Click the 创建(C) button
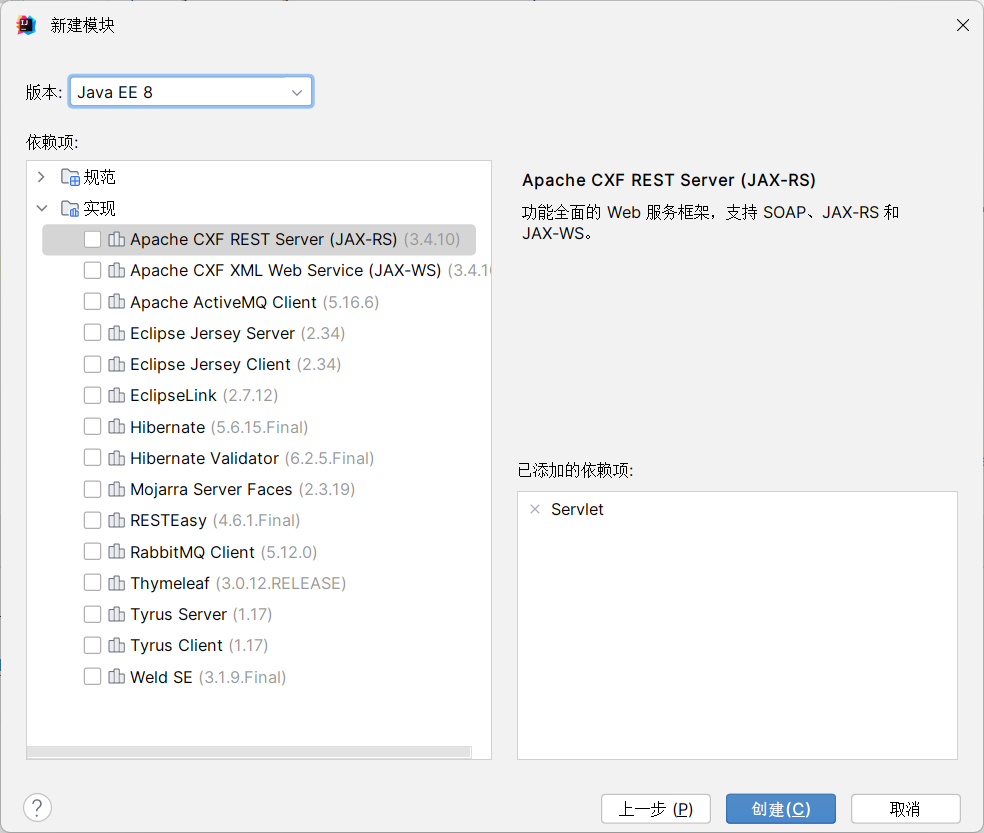 tap(781, 809)
